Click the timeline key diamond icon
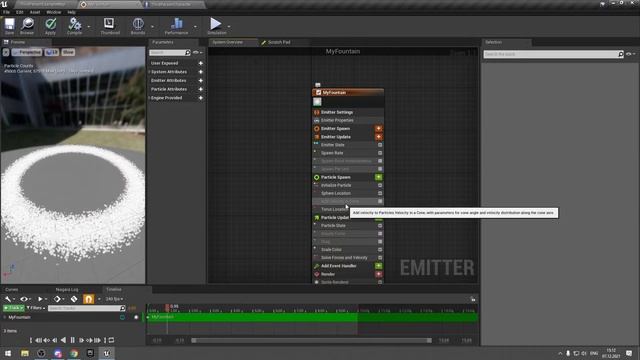This screenshot has width=640, height=360. 57,299
